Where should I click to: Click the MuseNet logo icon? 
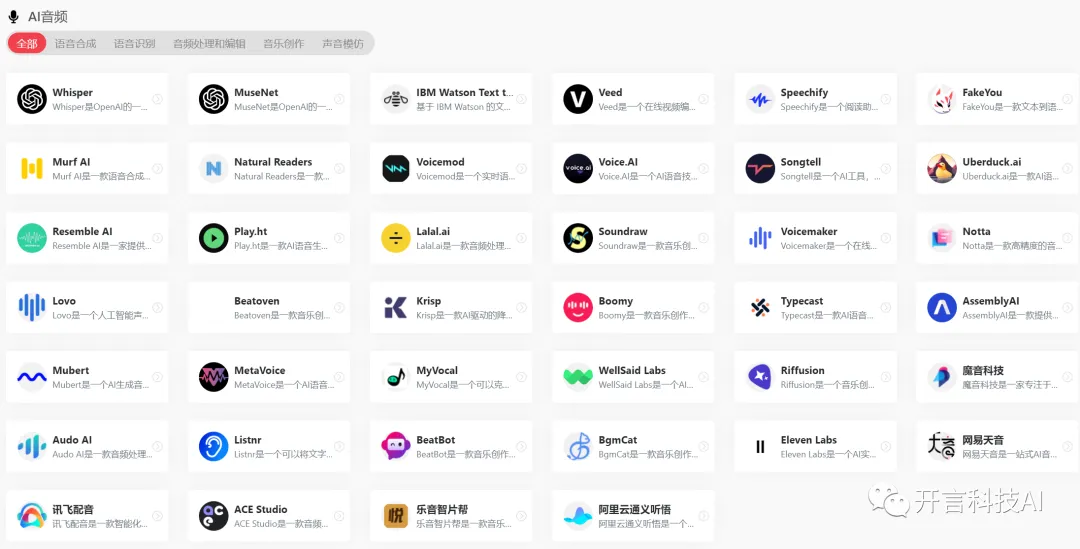click(214, 99)
